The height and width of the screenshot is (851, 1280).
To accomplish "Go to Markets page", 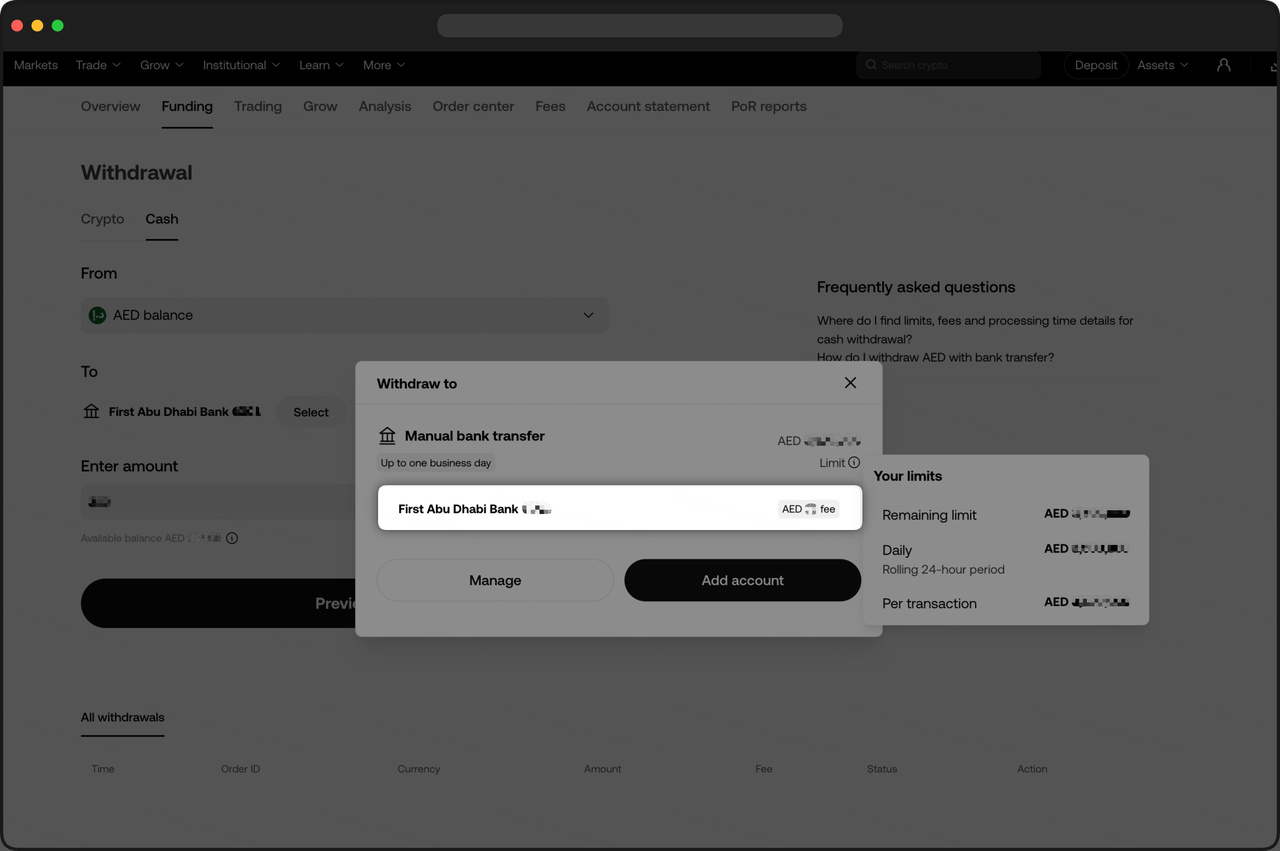I will pos(36,65).
